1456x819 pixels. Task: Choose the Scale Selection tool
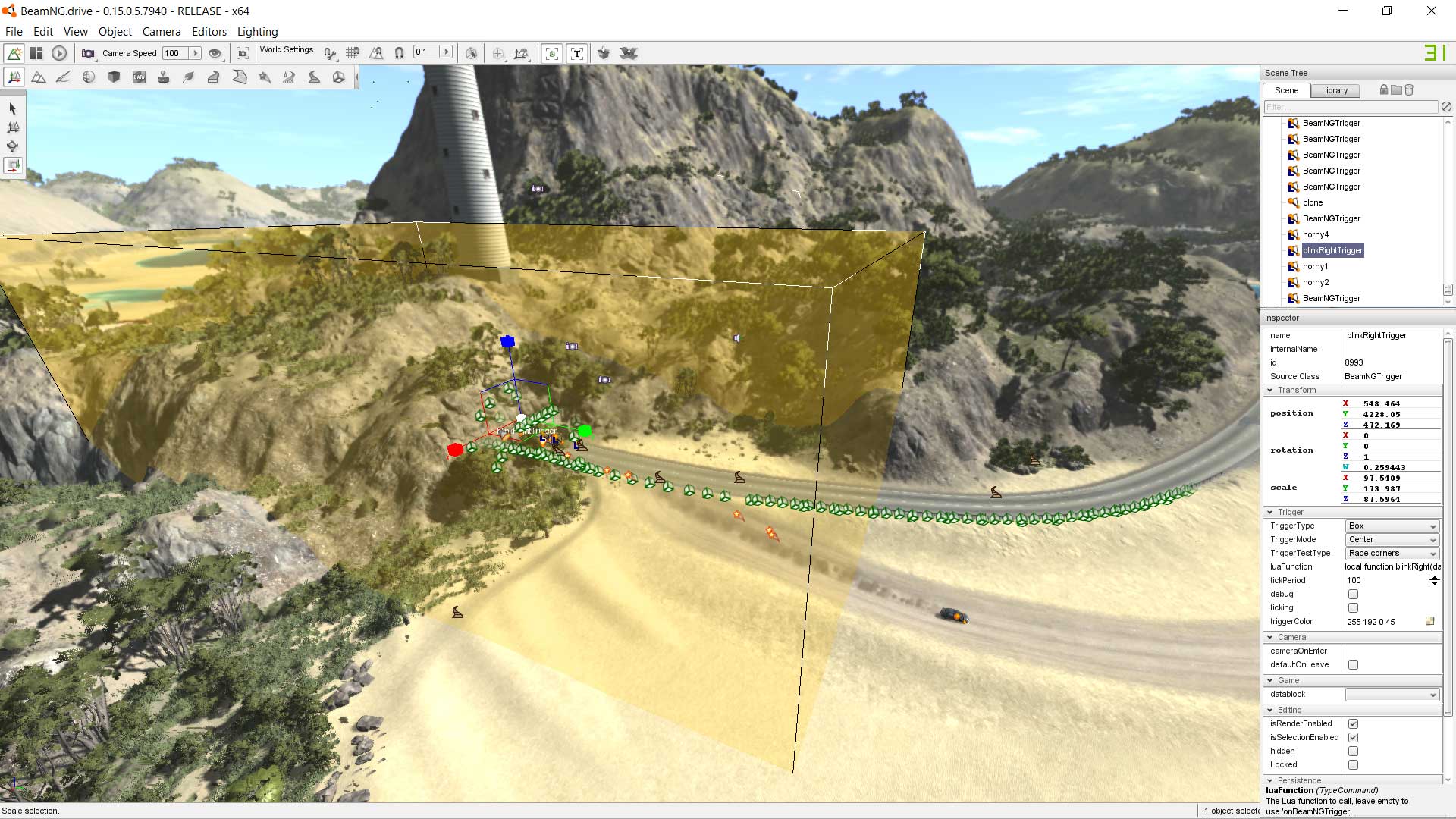pyautogui.click(x=13, y=165)
